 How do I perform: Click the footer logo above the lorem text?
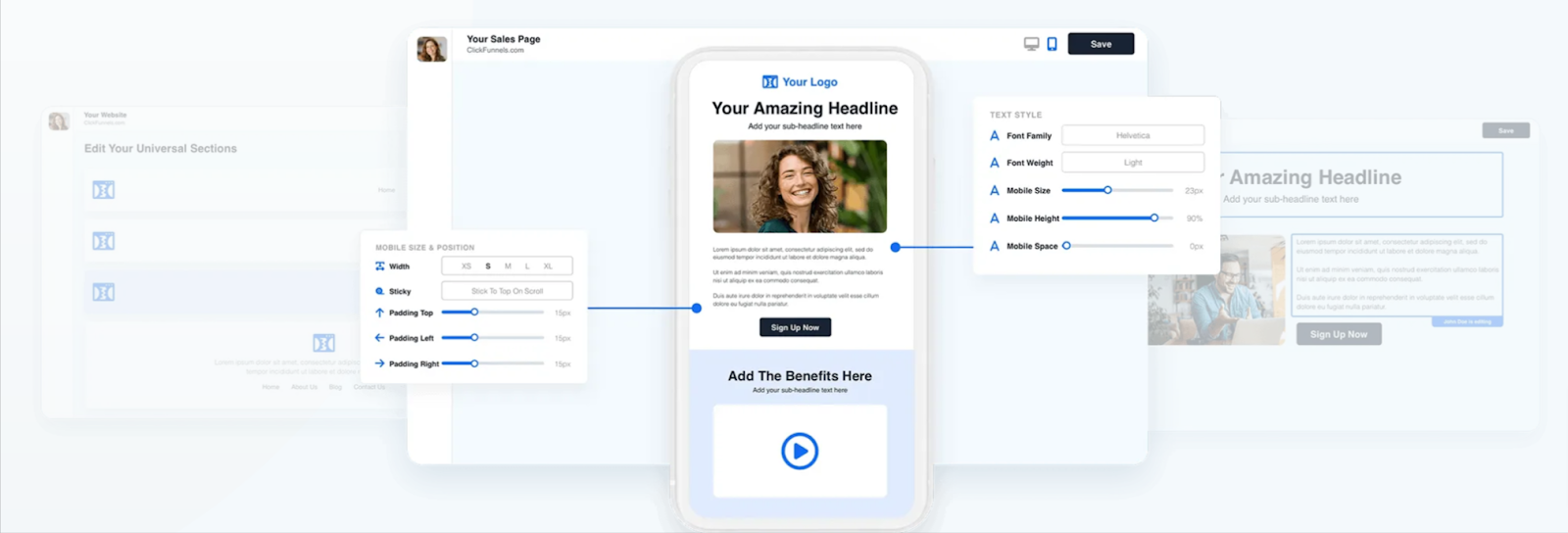[x=323, y=343]
